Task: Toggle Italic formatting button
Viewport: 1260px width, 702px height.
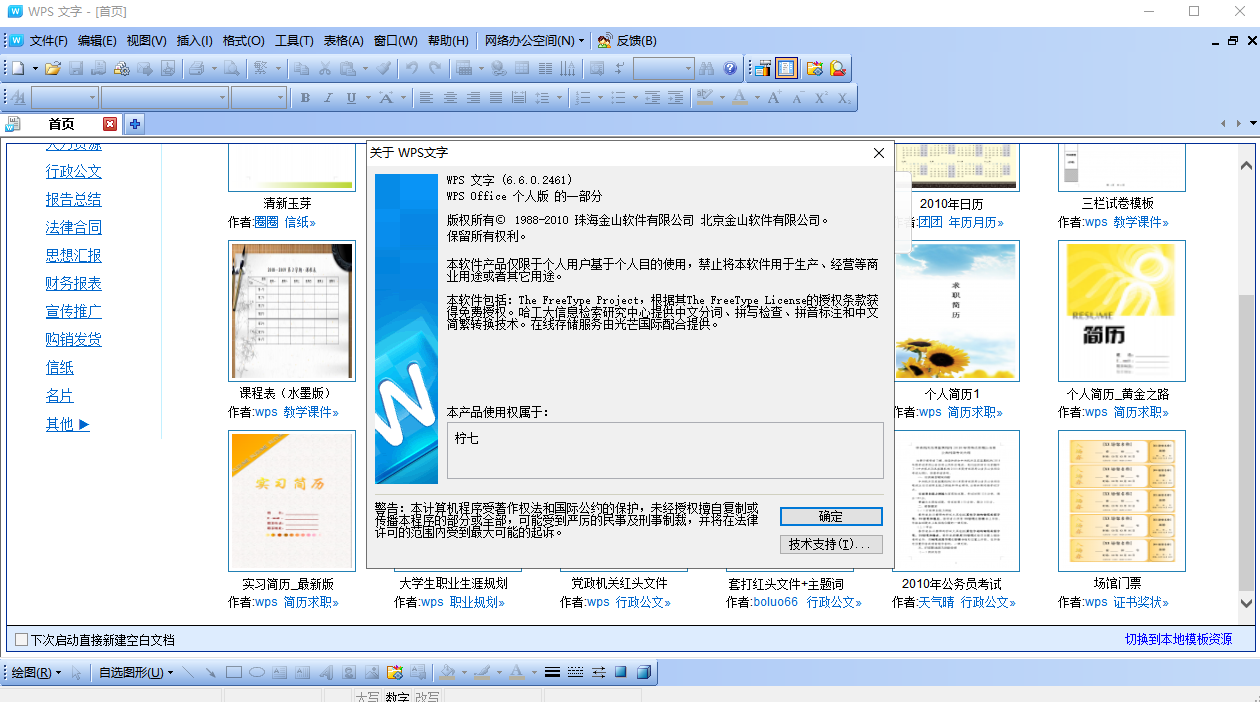Action: click(x=328, y=98)
